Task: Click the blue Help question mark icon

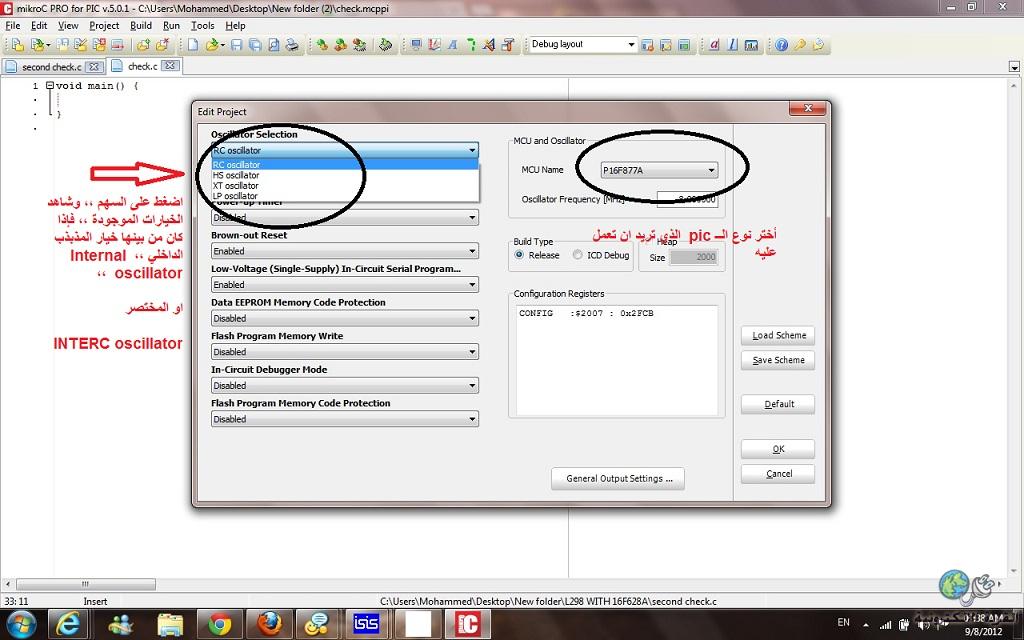Action: pyautogui.click(x=781, y=45)
